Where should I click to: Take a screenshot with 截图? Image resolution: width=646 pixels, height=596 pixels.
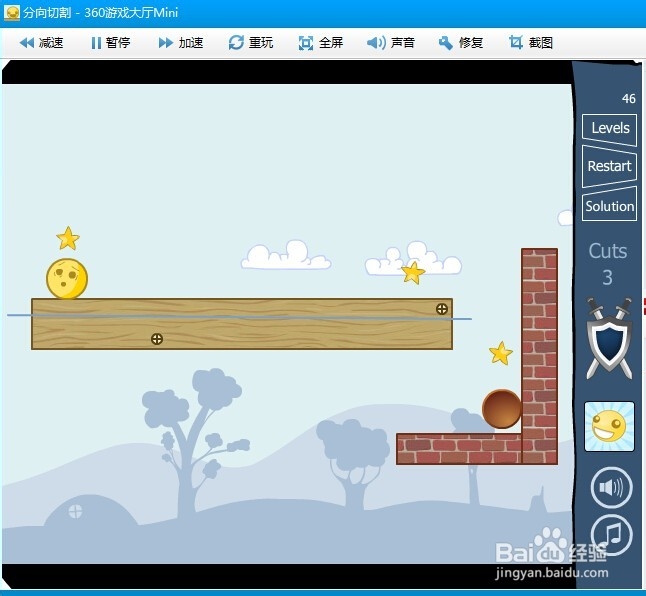pyautogui.click(x=531, y=42)
